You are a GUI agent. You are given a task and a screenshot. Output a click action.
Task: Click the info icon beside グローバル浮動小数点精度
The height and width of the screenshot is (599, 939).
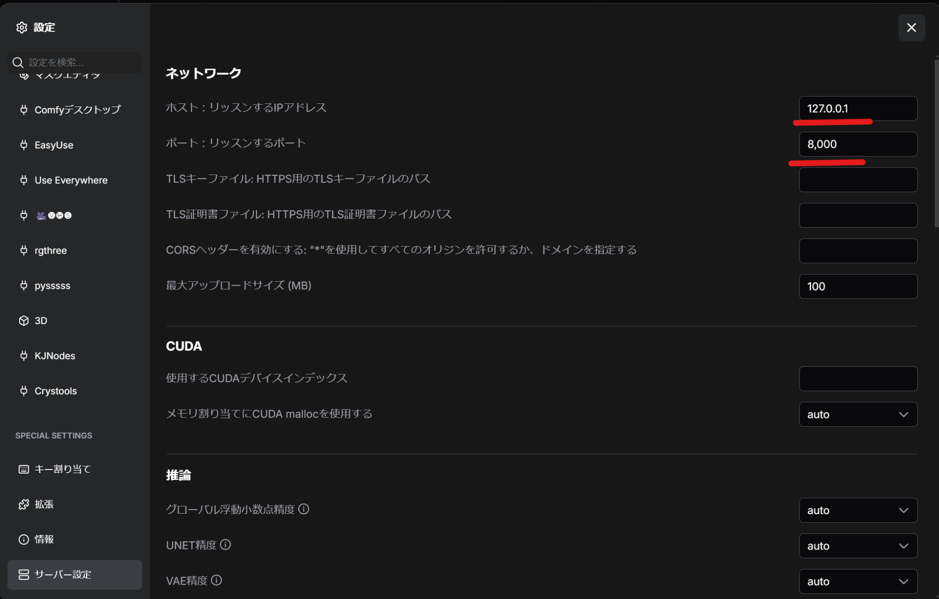(304, 509)
